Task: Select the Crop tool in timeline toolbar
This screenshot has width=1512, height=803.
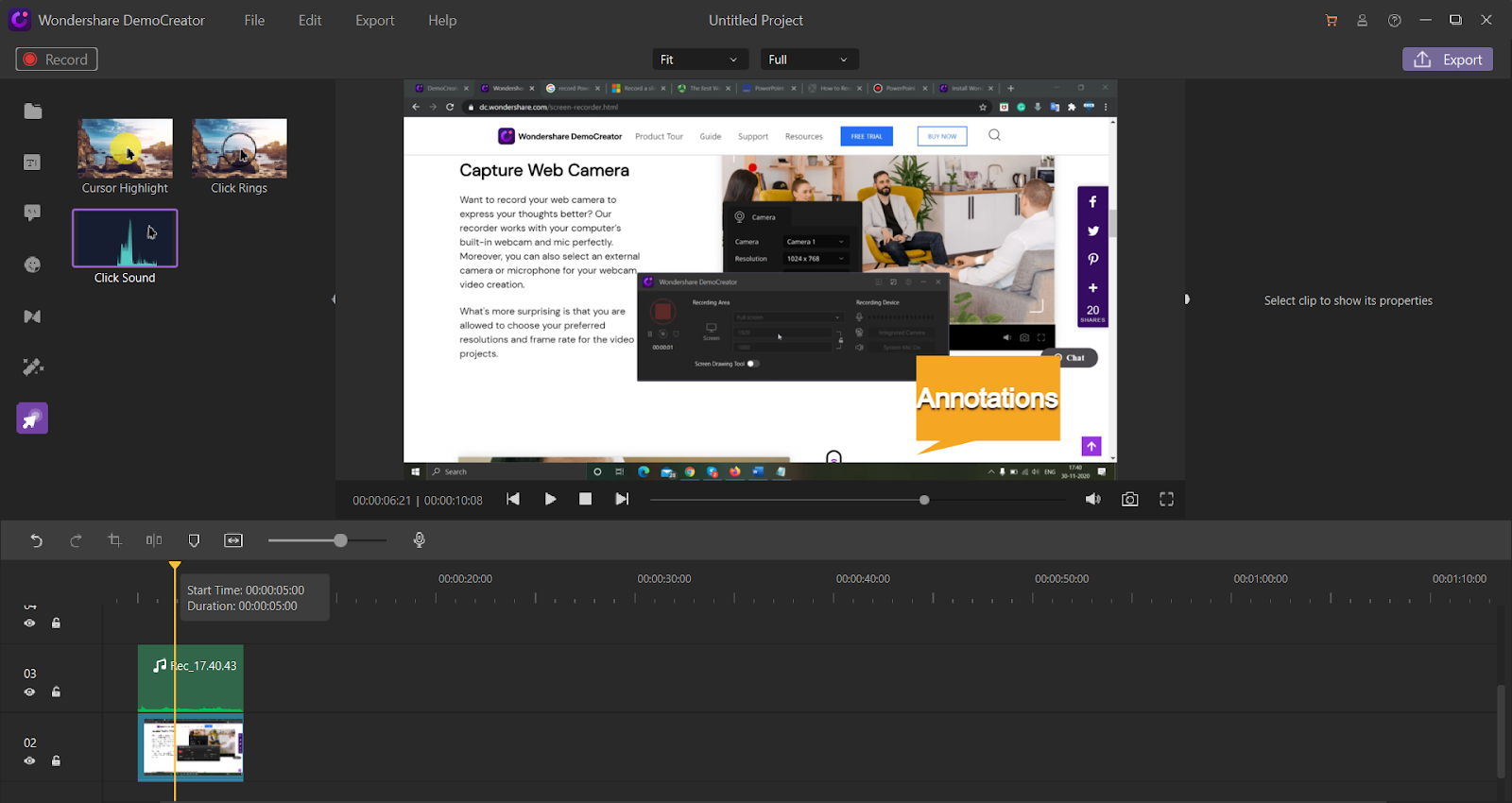Action: point(115,540)
